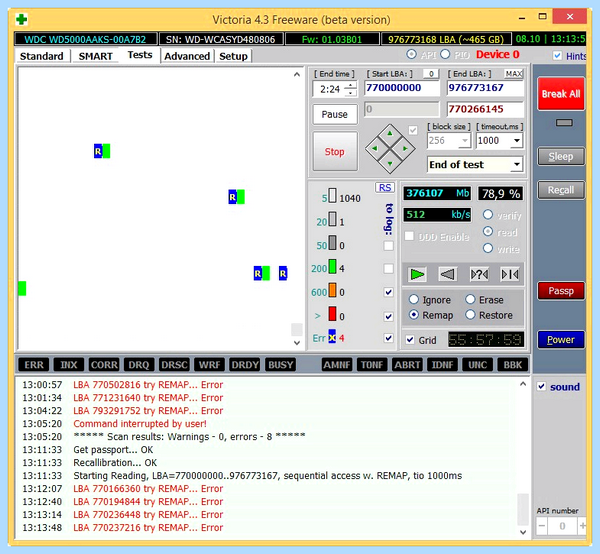
Task: Toggle the sound checkbox
Action: (x=541, y=386)
